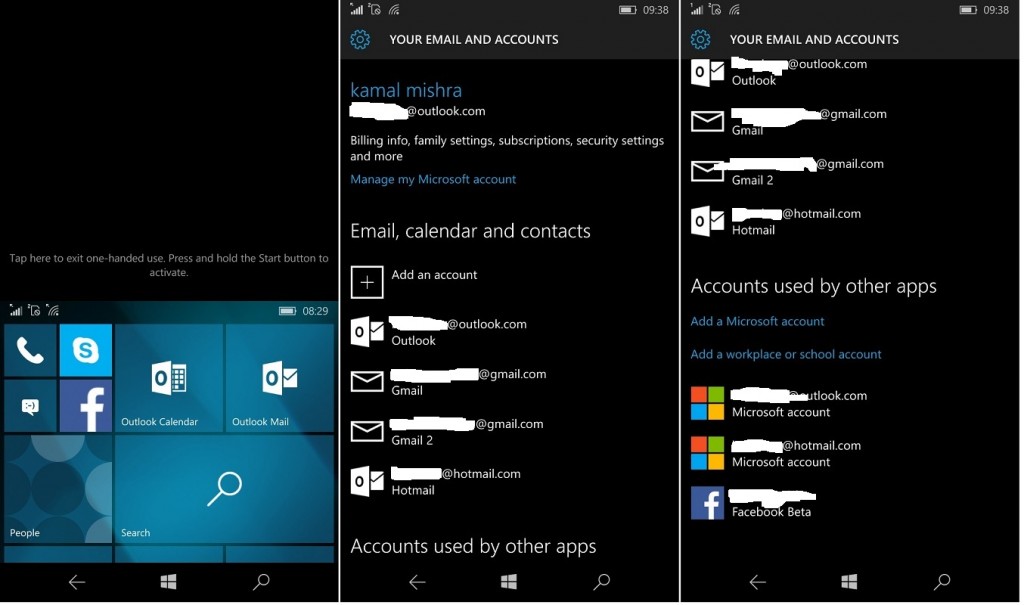Image resolution: width=1024 pixels, height=605 pixels.
Task: Select kamal mishra account name
Action: 406,90
